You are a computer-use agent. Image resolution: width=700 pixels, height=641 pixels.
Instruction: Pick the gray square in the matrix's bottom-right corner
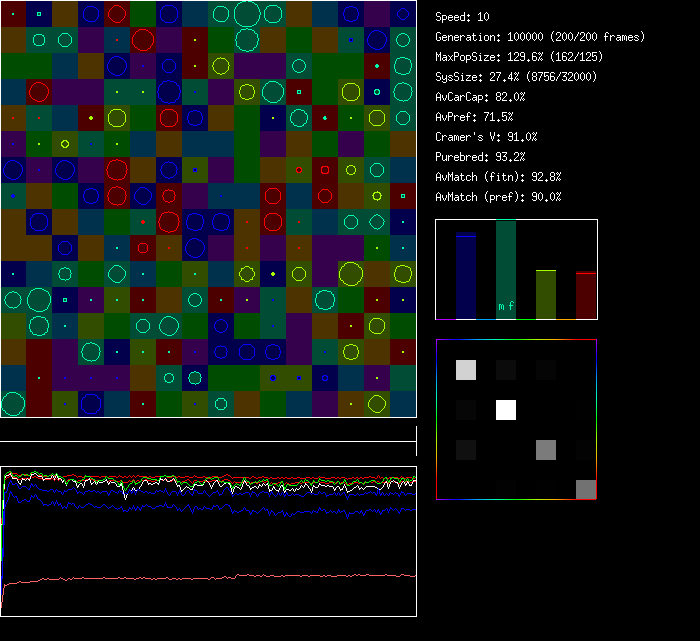pos(586,489)
